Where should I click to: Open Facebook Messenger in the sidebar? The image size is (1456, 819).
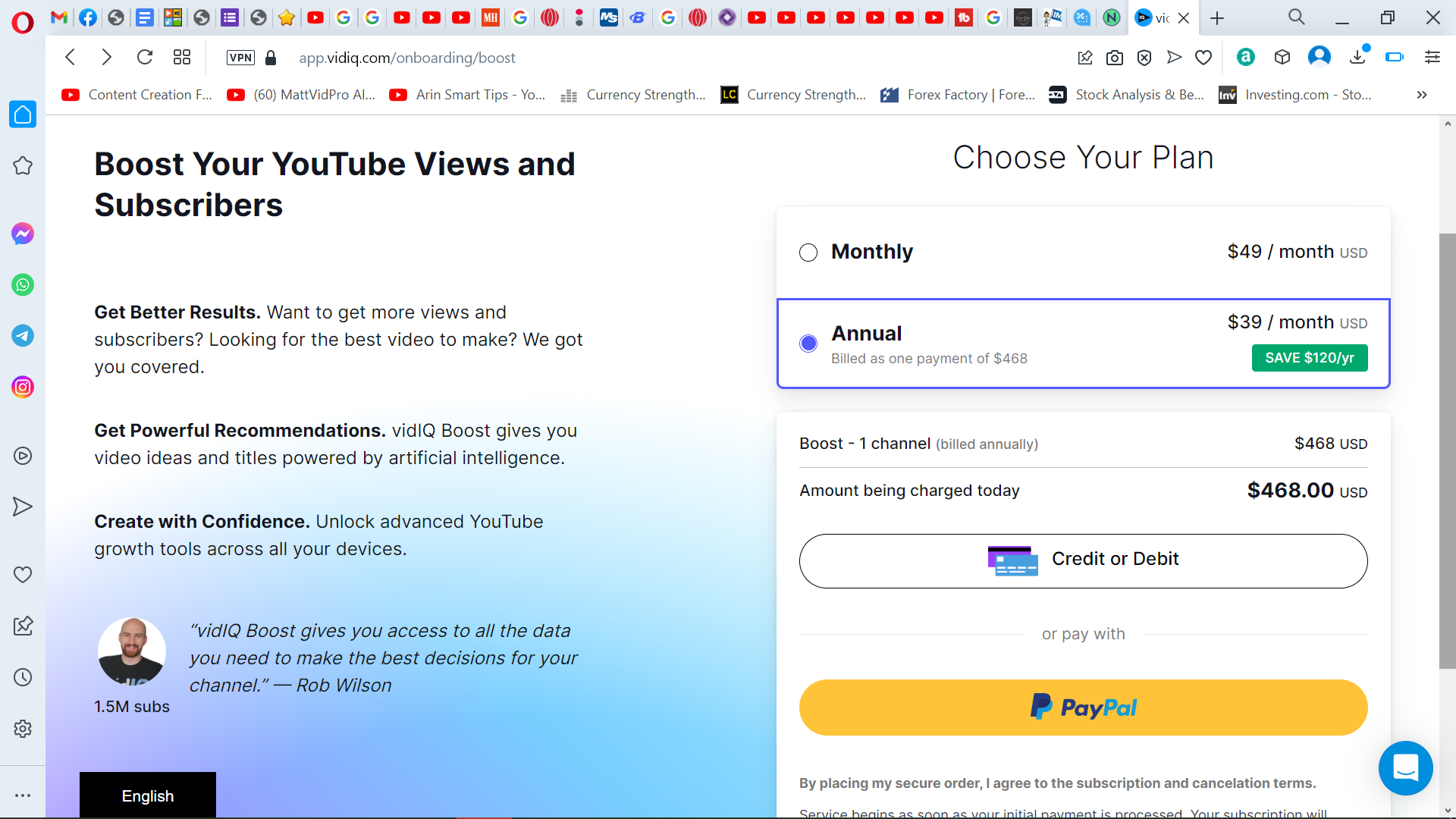(x=23, y=234)
